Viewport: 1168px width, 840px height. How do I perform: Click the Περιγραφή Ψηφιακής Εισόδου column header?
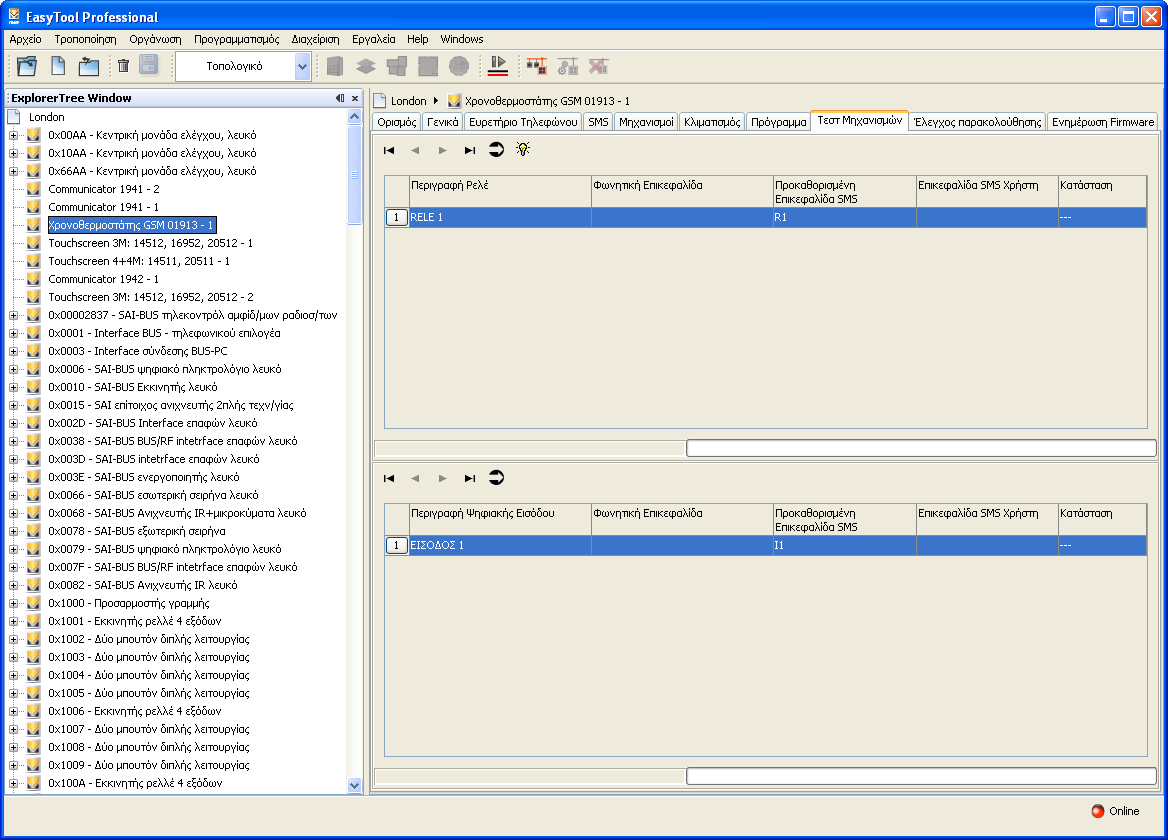click(500, 520)
